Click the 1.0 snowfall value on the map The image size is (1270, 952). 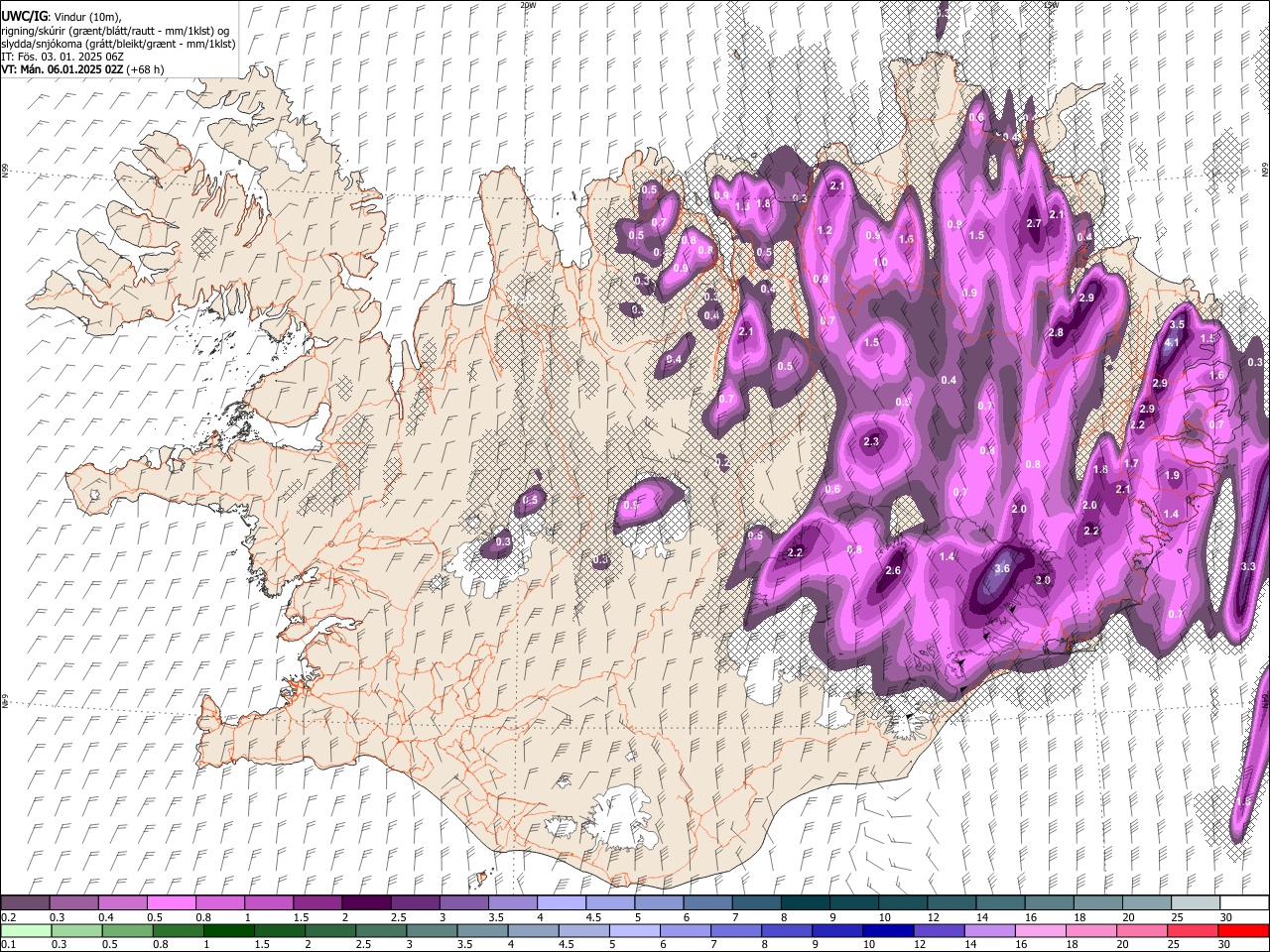pos(880,262)
